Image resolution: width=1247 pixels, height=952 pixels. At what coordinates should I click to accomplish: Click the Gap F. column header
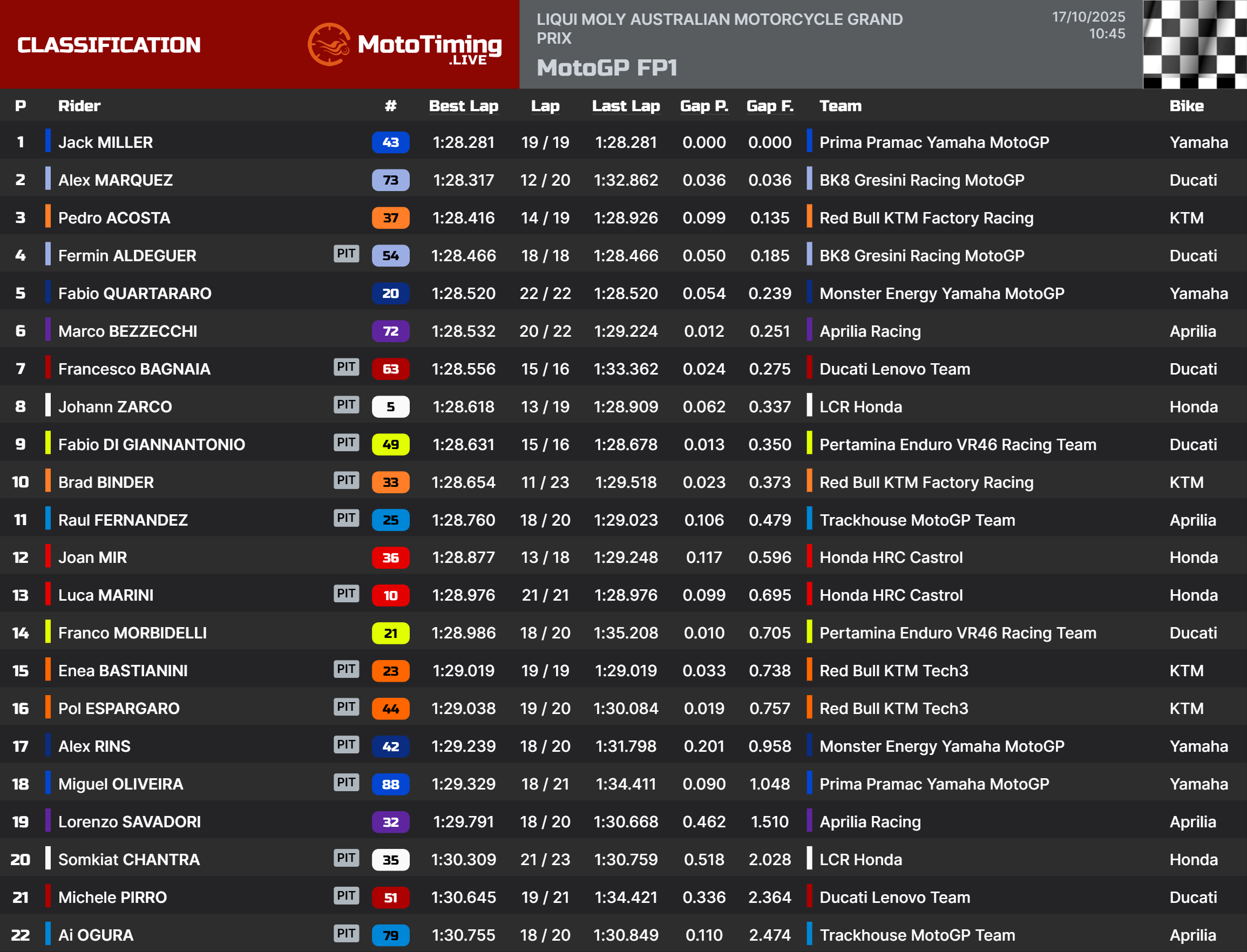point(769,106)
